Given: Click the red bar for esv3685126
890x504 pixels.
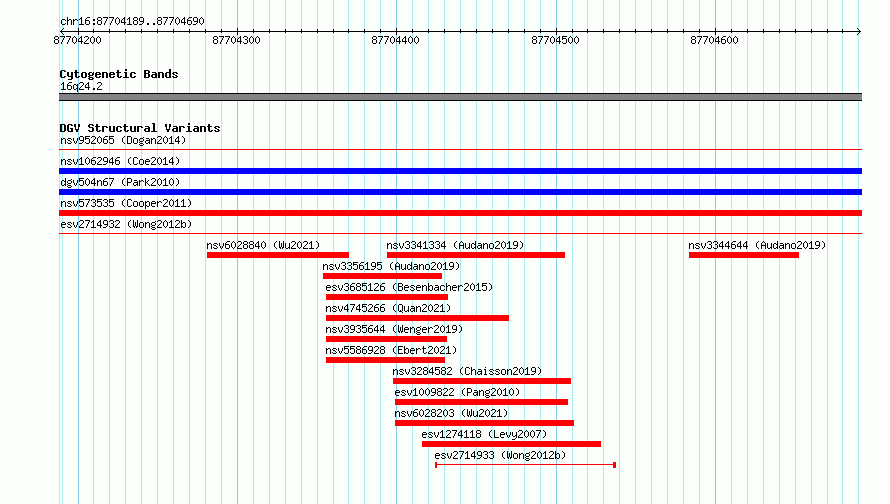Looking at the screenshot, I should coord(387,297).
